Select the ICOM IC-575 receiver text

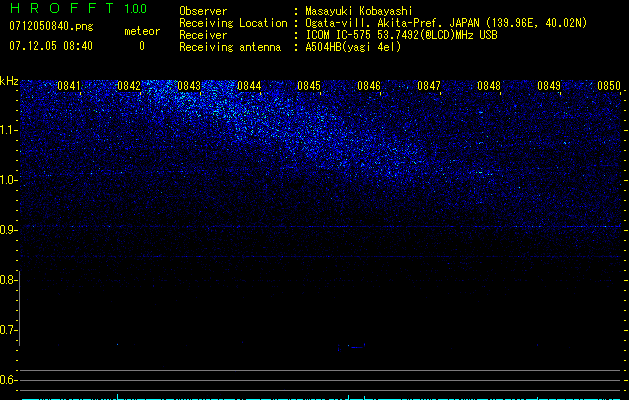[x=401, y=35]
